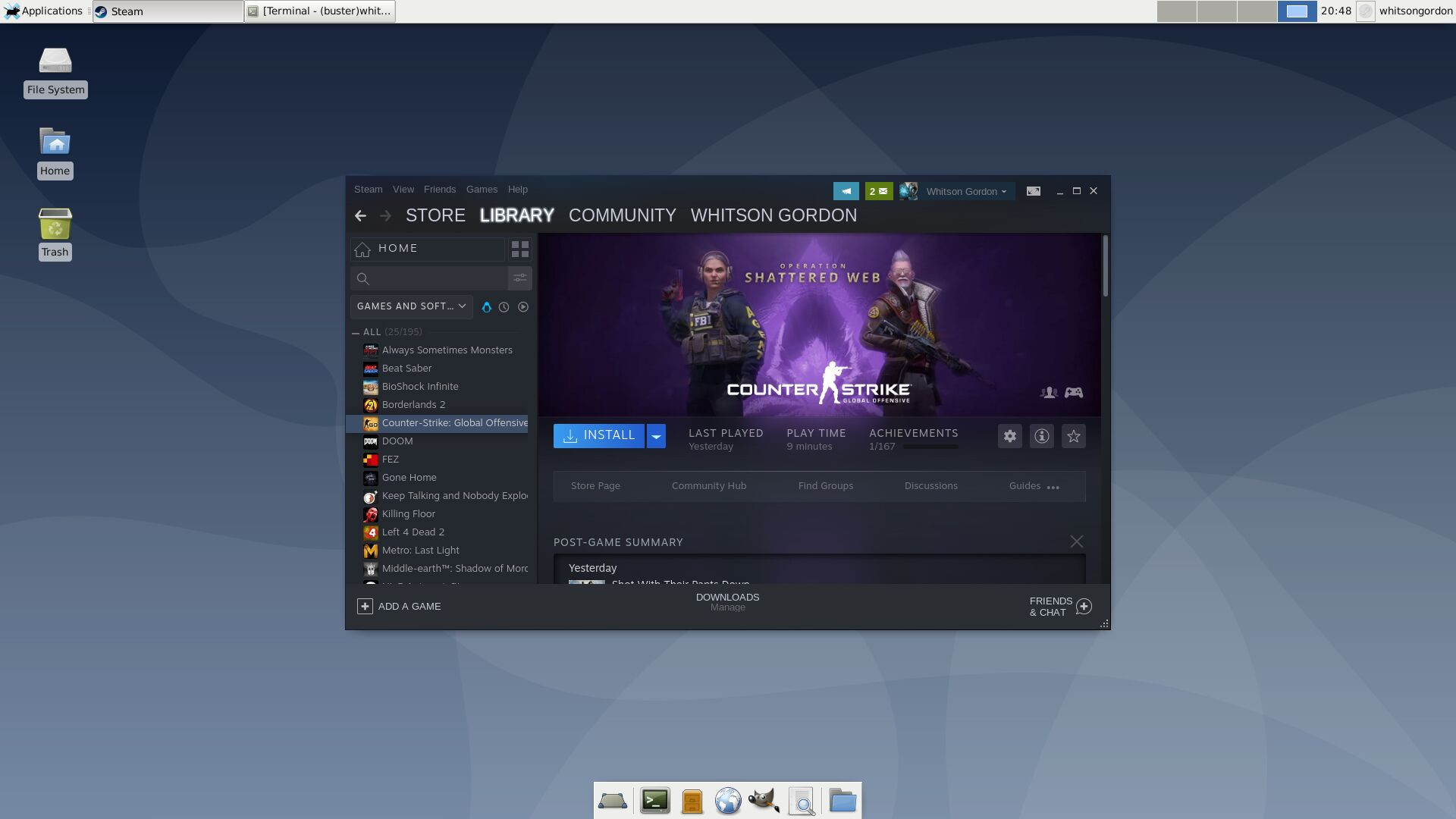Toggle the list filter options icon

coord(520,278)
